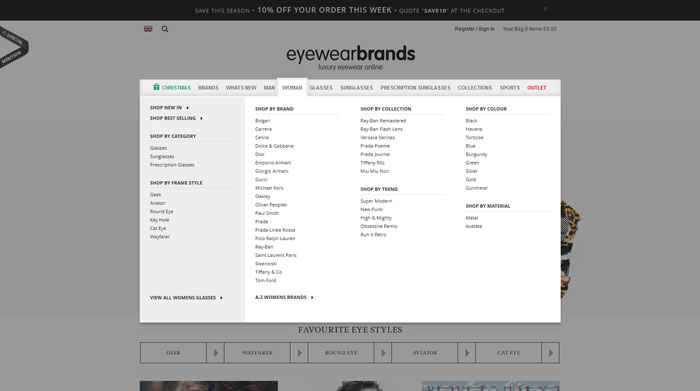Open the Sports menu tab
The height and width of the screenshot is (391, 700).
click(x=509, y=88)
